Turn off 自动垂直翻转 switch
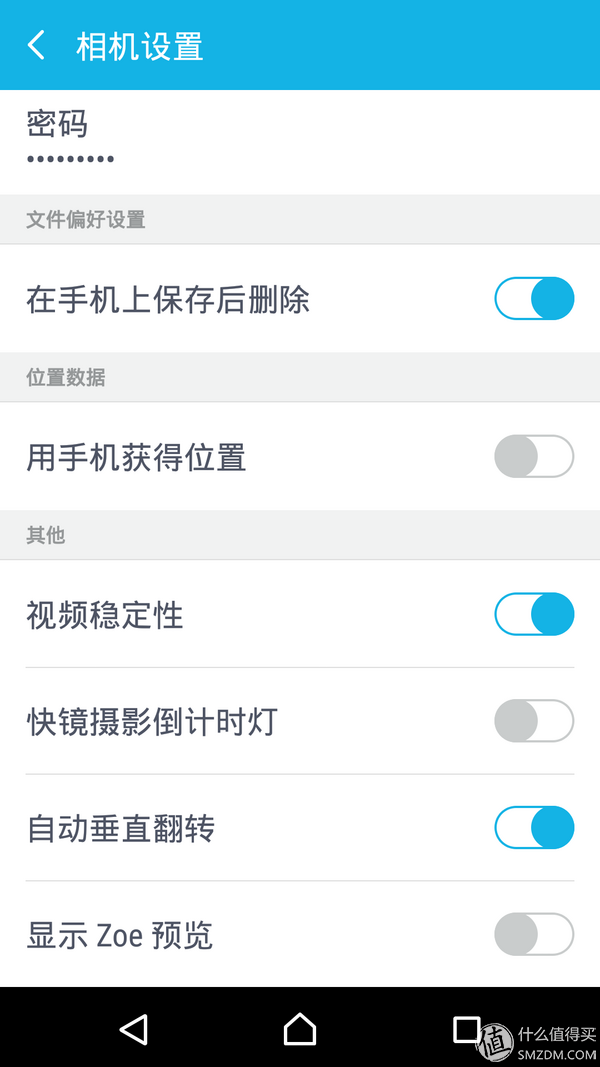This screenshot has height=1067, width=600. pos(534,828)
